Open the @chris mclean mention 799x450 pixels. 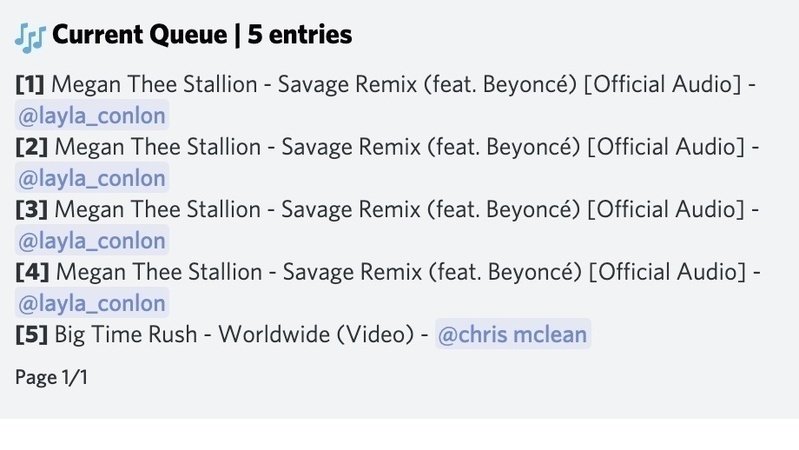[512, 334]
